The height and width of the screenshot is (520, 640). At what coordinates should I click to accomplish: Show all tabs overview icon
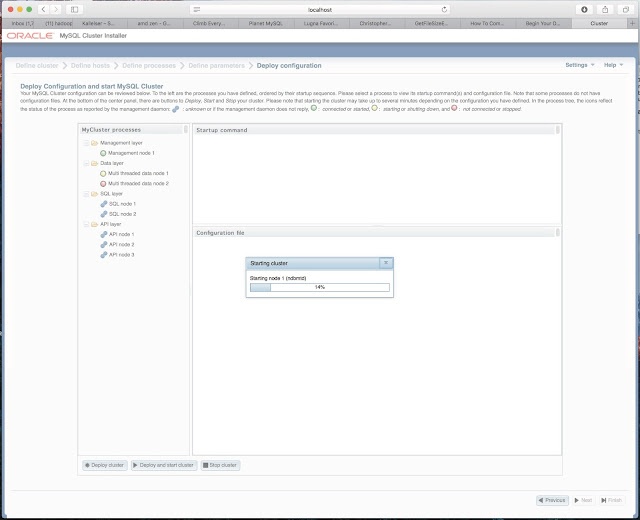(626, 9)
